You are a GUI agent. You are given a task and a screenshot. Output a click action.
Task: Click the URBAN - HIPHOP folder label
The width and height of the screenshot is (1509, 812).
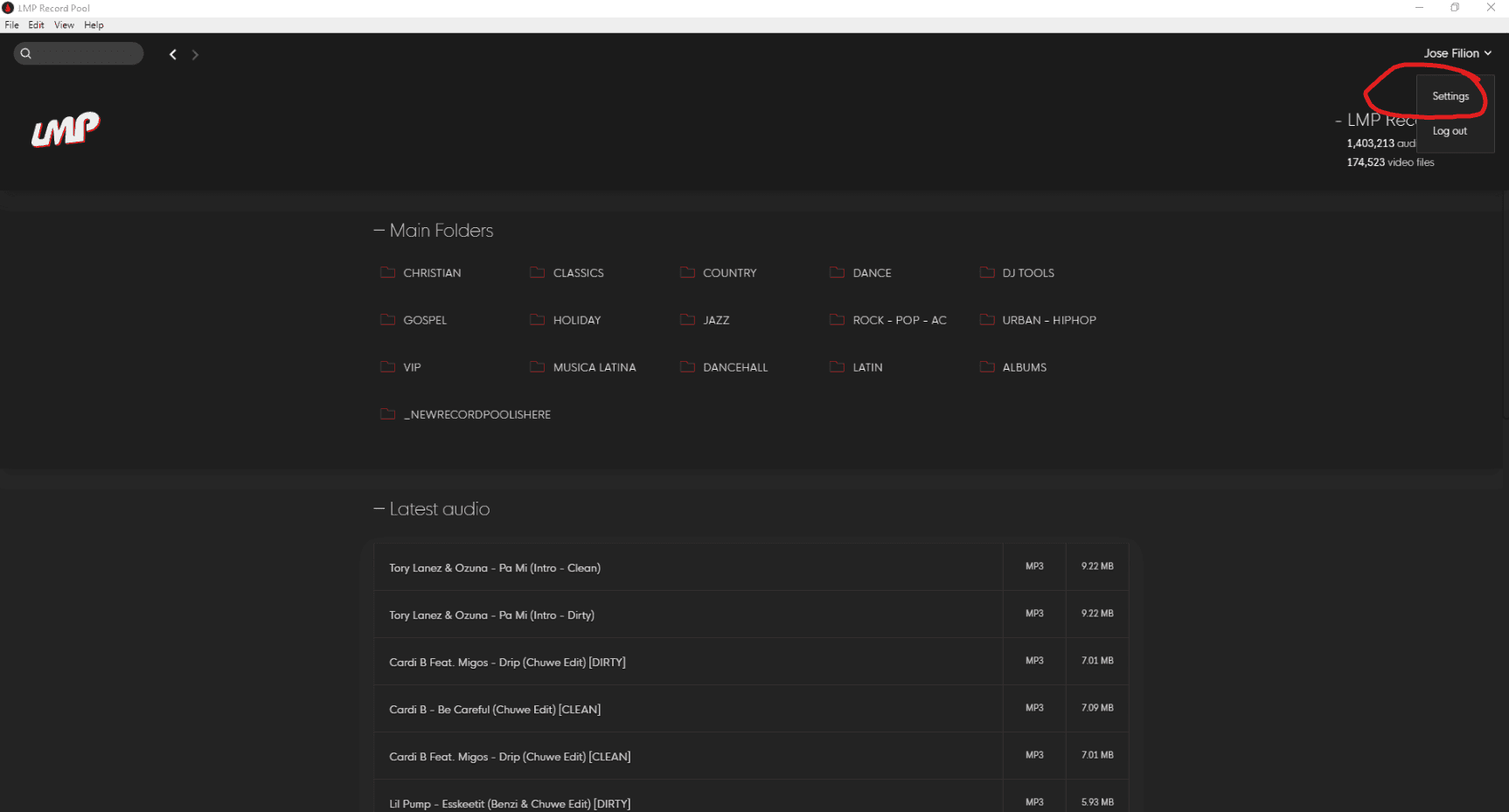(x=1049, y=320)
